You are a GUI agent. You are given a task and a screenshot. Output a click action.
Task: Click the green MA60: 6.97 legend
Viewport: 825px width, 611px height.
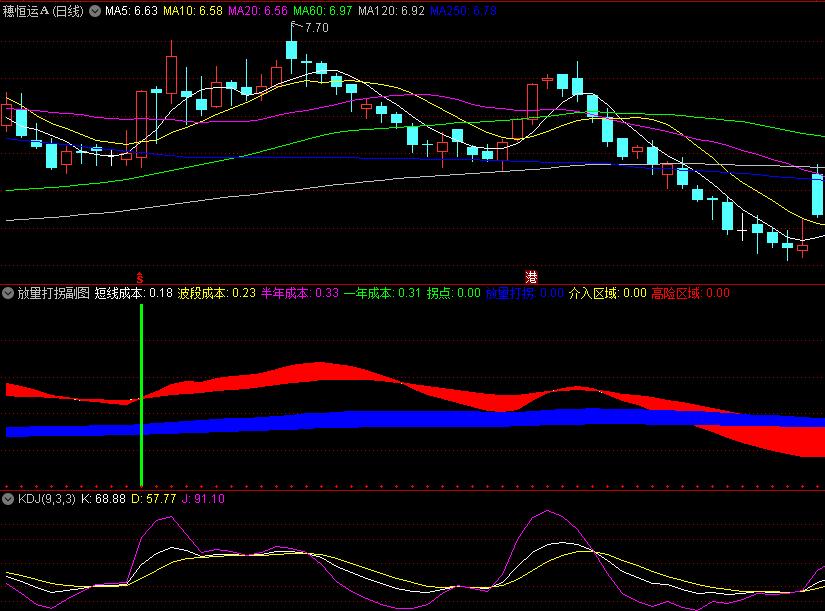(x=323, y=11)
